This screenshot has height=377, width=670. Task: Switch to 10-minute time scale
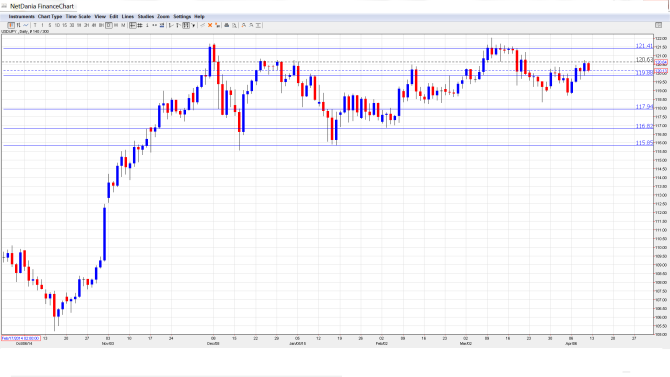tap(57, 25)
